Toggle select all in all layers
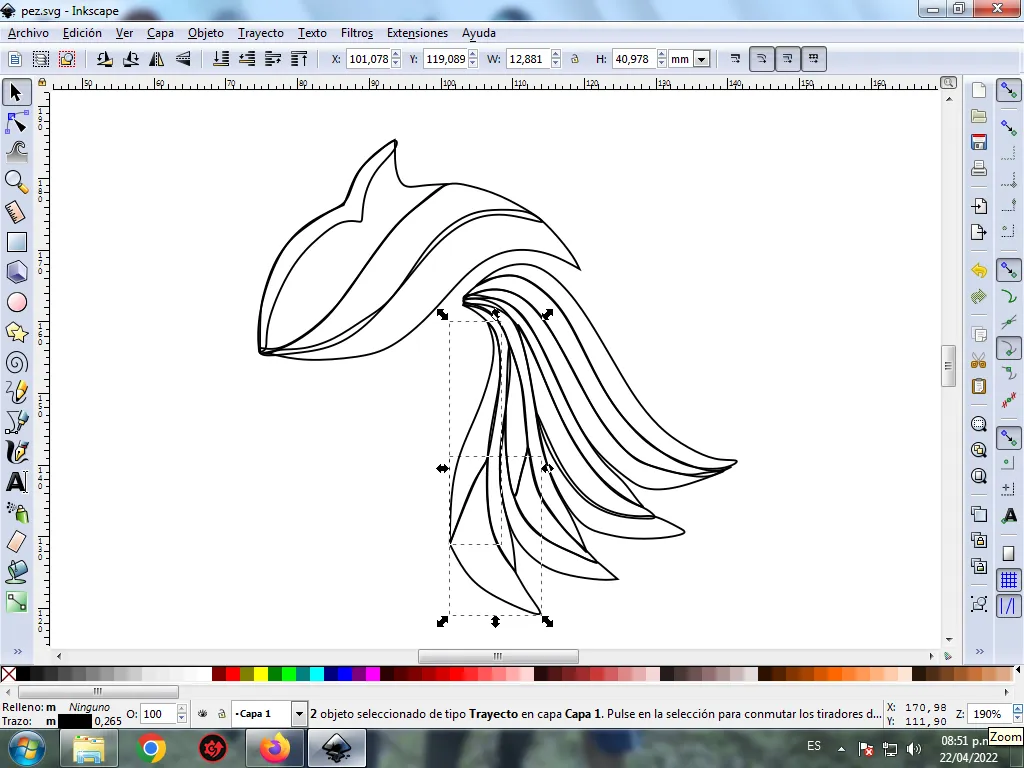1024x768 pixels. (x=40, y=59)
